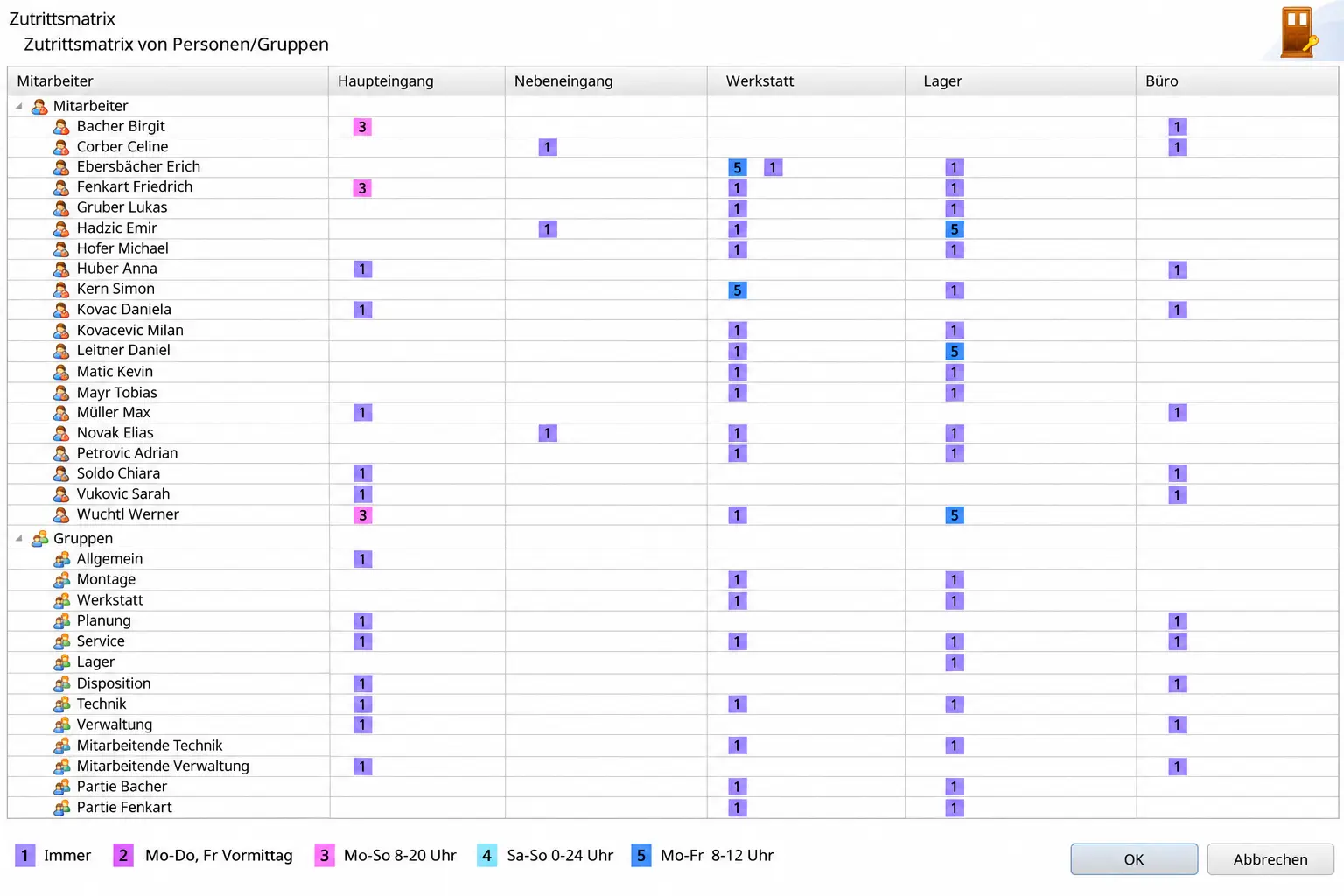The width and height of the screenshot is (1344, 896).
Task: Click the door and key icon
Action: point(1298,32)
